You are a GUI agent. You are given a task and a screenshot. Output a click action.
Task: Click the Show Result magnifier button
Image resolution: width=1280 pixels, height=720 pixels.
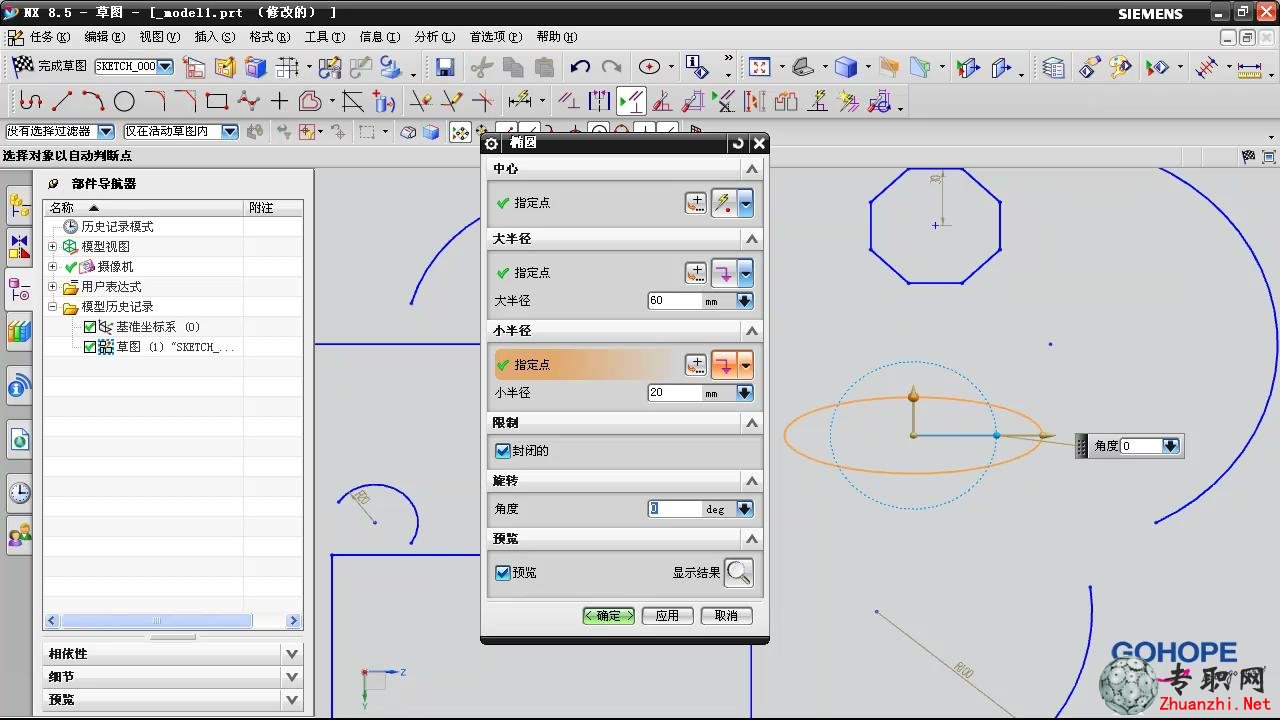coord(739,573)
